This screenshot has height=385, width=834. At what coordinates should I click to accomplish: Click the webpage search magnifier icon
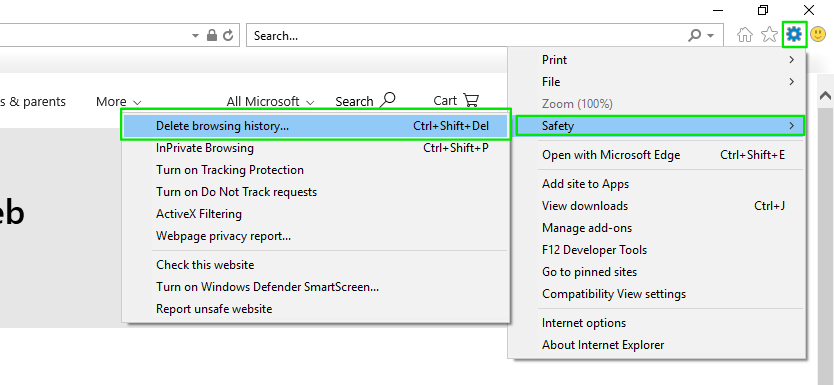[388, 99]
